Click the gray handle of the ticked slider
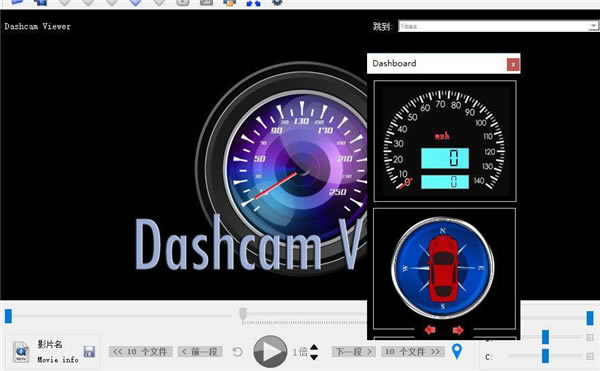The height and width of the screenshot is (371, 600). pos(243,314)
